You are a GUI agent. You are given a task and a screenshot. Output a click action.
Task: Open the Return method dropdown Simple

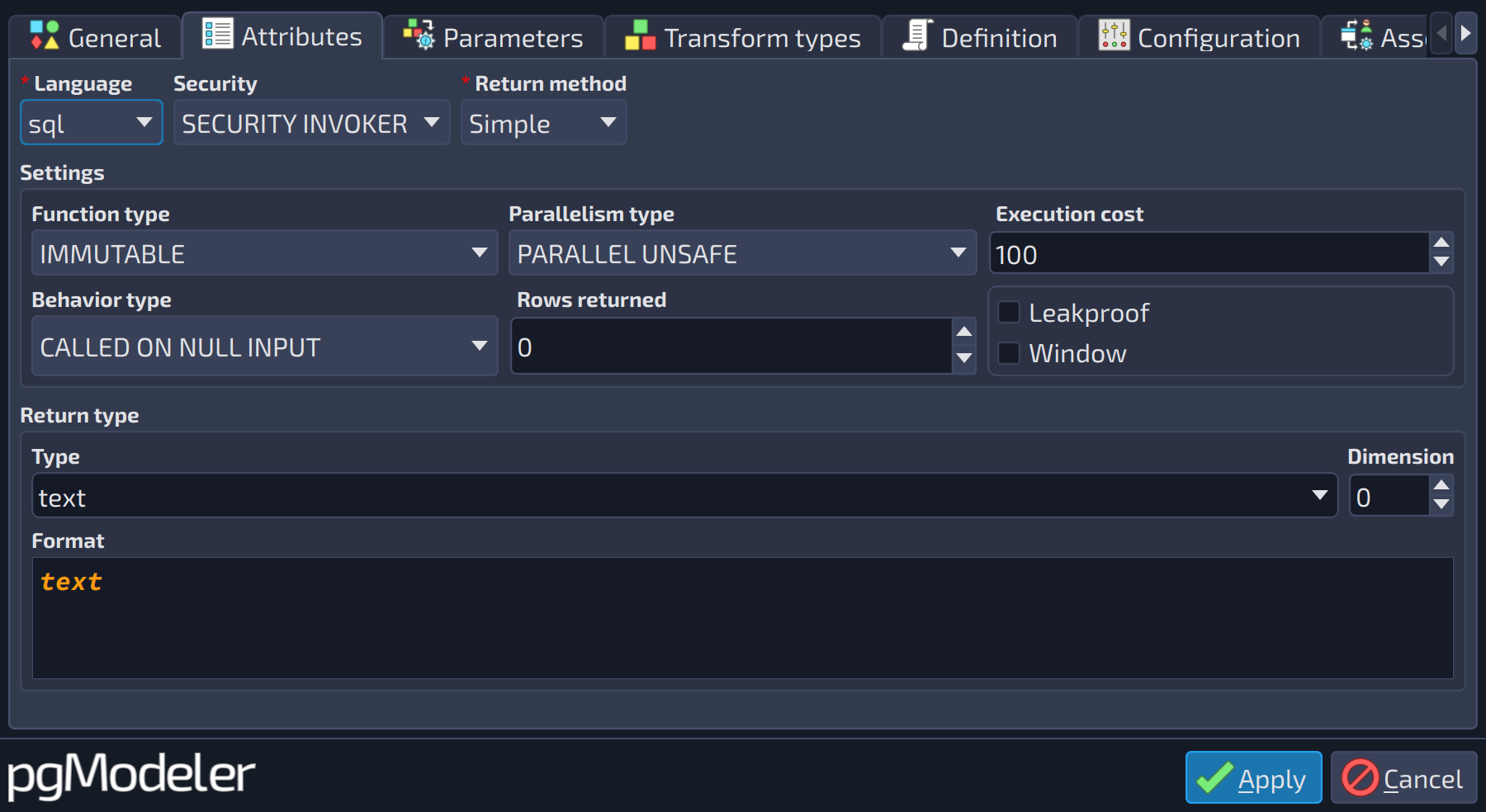[543, 123]
